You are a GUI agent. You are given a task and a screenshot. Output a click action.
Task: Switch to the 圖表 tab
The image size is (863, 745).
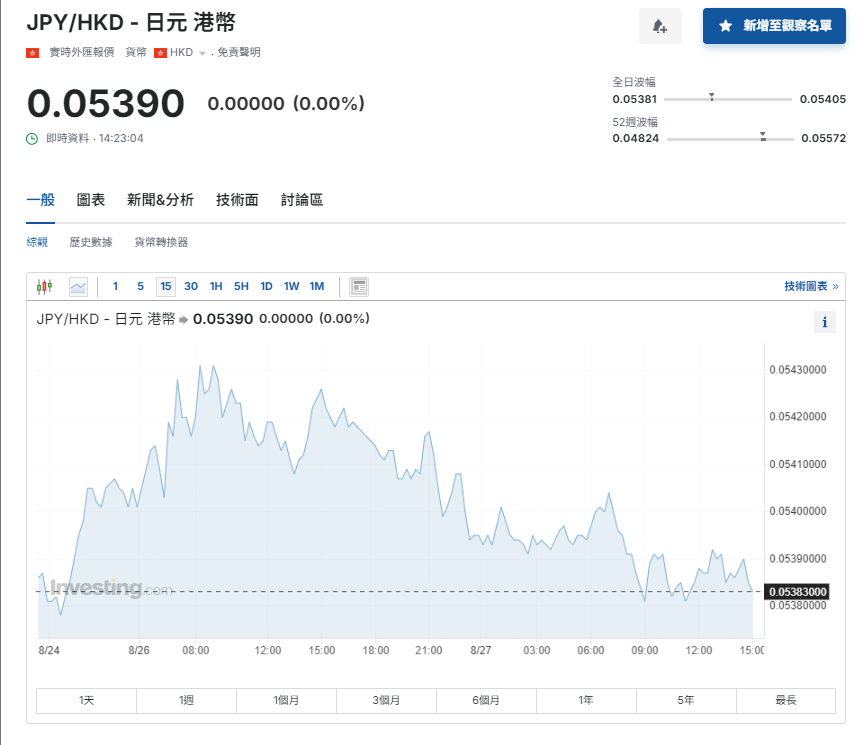tap(91, 200)
